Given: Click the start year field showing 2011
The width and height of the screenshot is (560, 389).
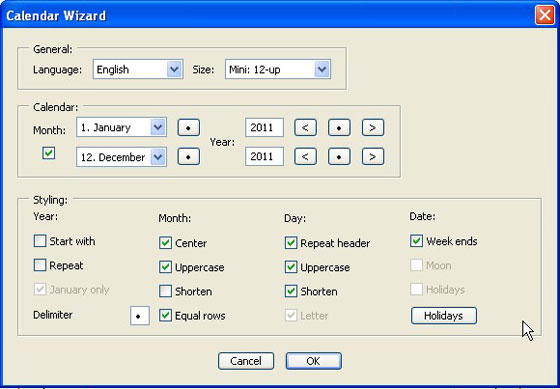Looking at the screenshot, I should 264,128.
